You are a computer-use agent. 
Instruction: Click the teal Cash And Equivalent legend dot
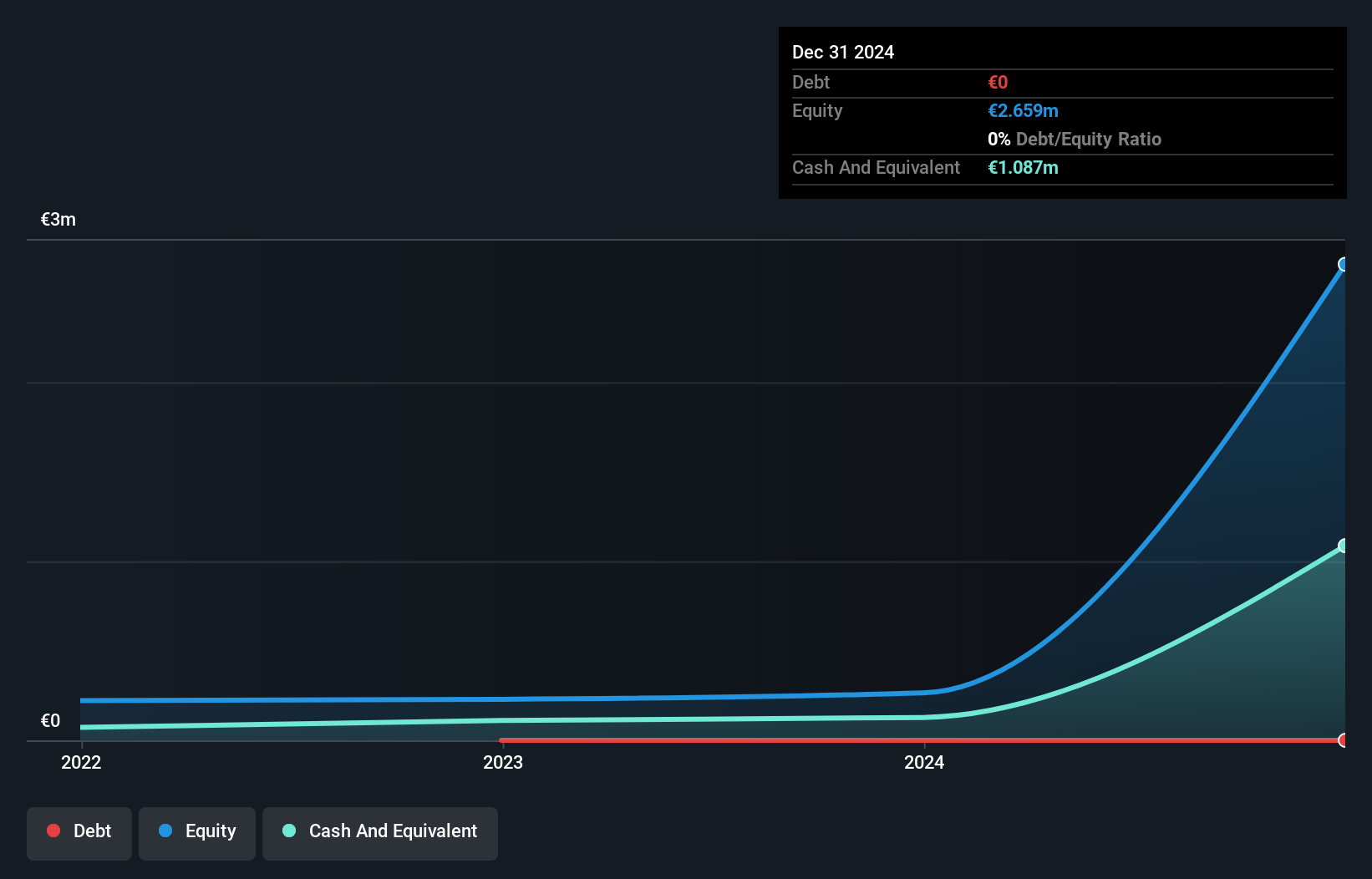tap(288, 831)
